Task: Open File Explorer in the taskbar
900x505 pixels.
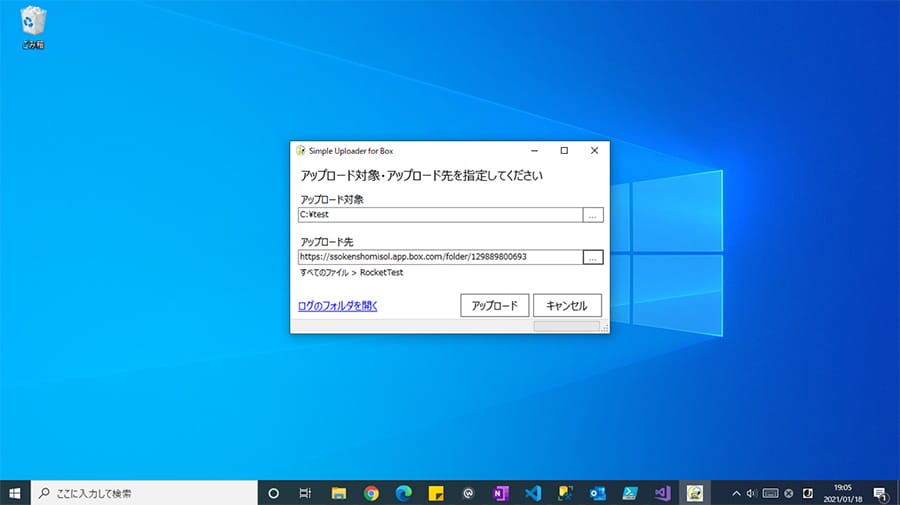Action: [339, 493]
